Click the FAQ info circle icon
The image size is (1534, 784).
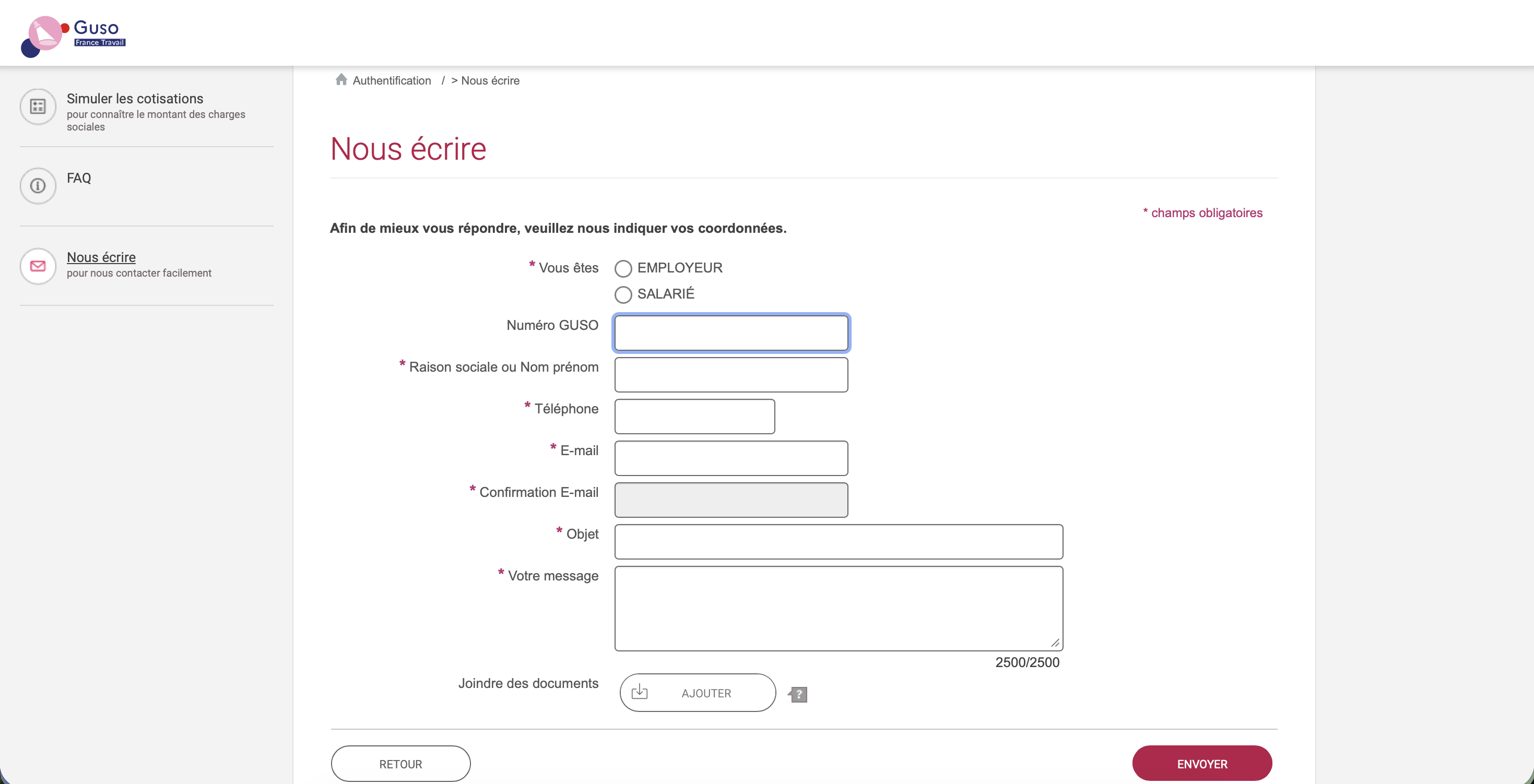38,186
